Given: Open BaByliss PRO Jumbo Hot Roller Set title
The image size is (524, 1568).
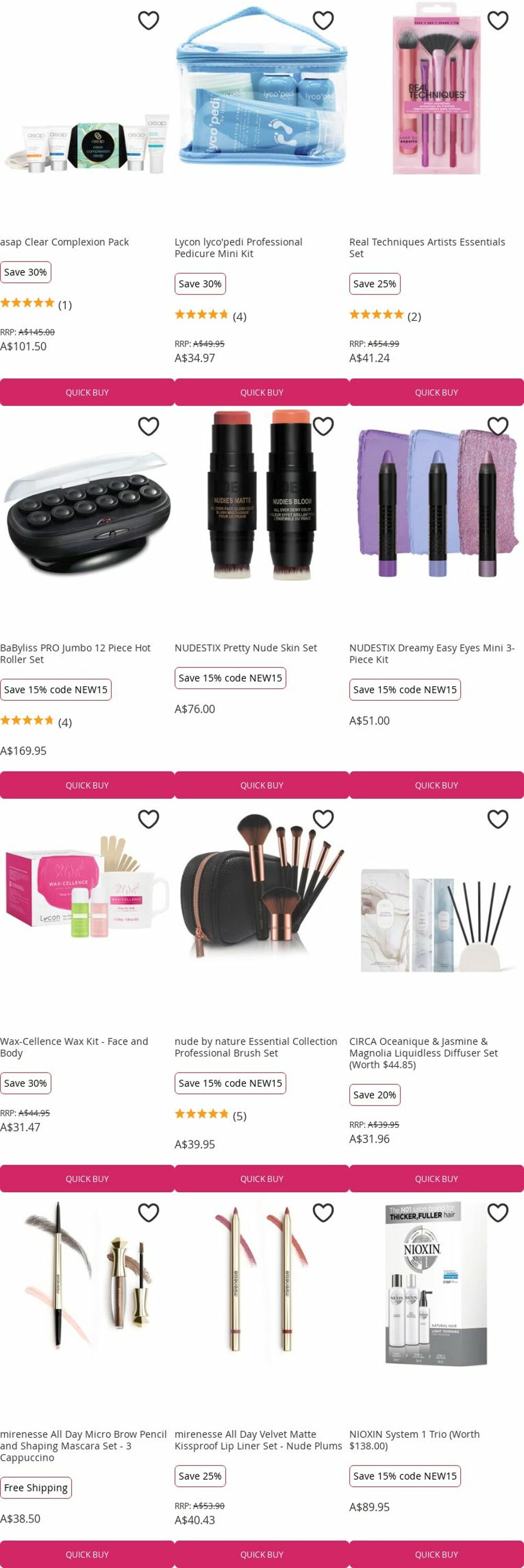Looking at the screenshot, I should 75,654.
